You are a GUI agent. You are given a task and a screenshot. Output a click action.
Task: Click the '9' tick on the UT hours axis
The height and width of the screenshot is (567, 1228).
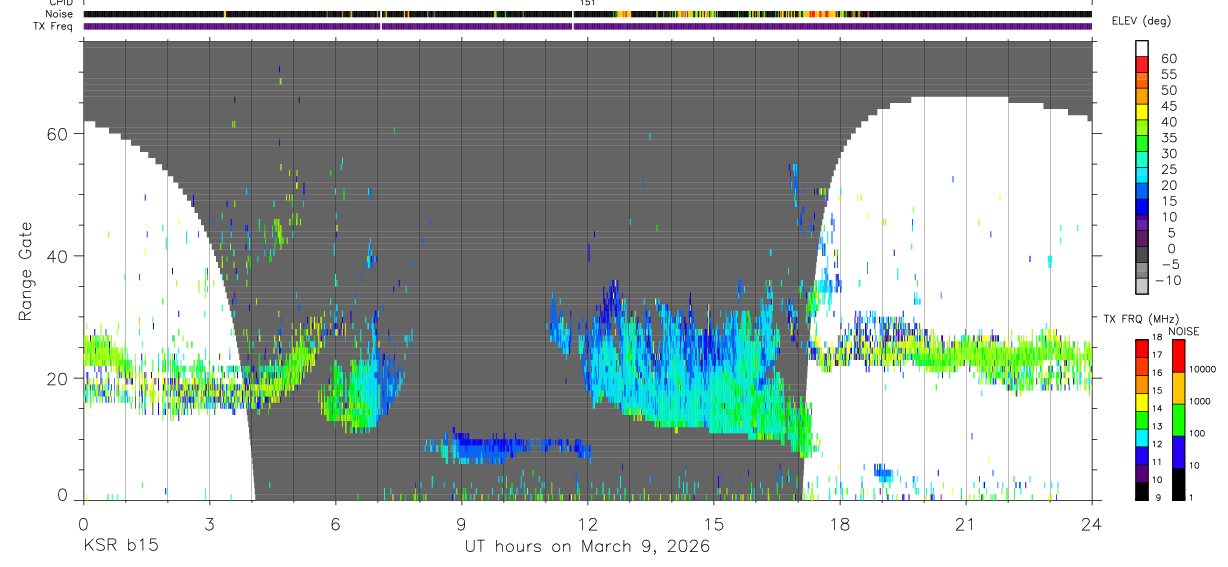point(461,523)
